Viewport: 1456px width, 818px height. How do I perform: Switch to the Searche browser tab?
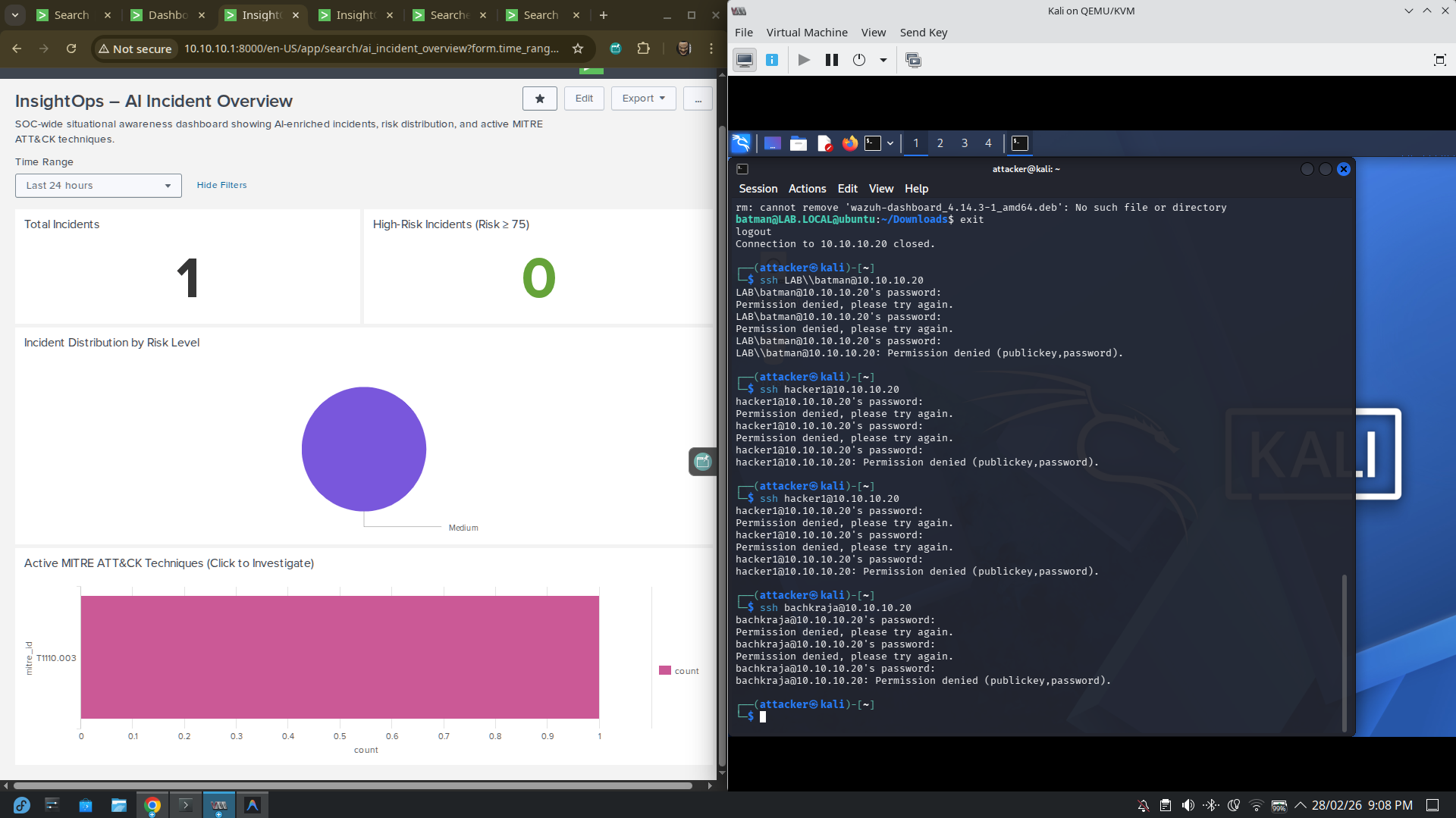(x=450, y=15)
